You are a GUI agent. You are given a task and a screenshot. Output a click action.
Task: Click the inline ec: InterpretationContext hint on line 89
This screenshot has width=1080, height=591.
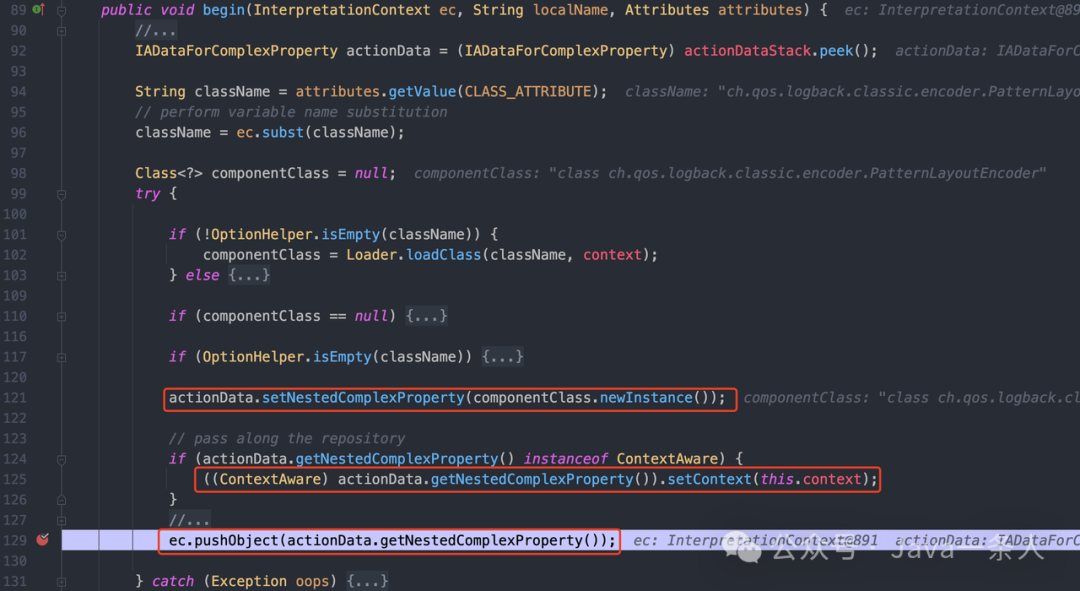tap(962, 10)
